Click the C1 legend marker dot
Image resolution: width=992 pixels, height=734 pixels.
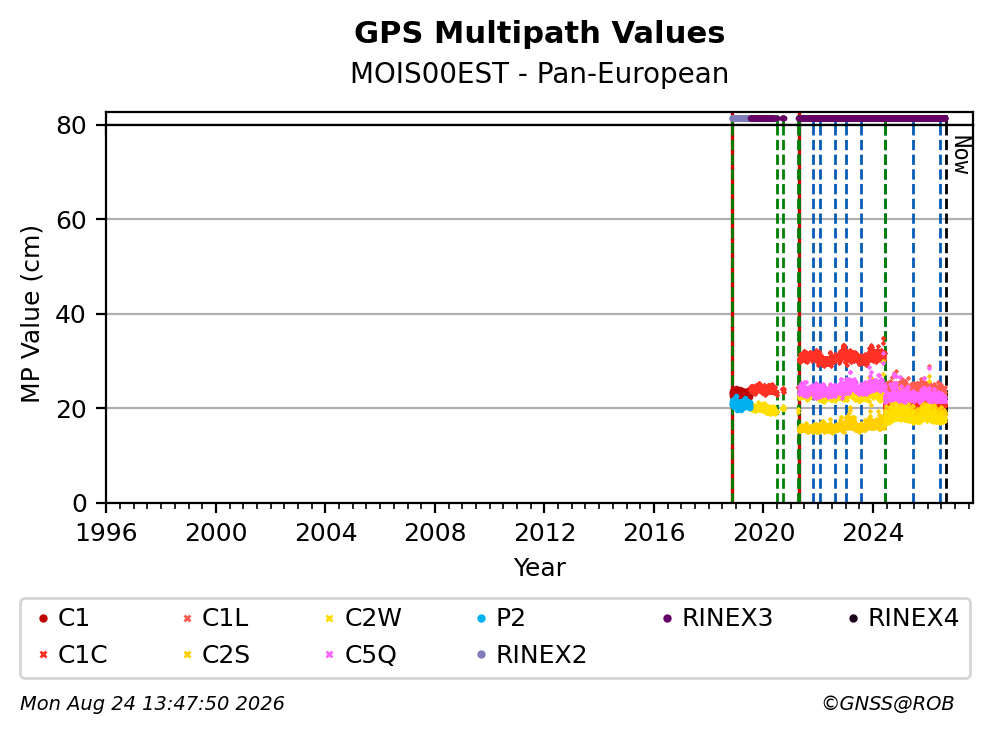(43, 618)
